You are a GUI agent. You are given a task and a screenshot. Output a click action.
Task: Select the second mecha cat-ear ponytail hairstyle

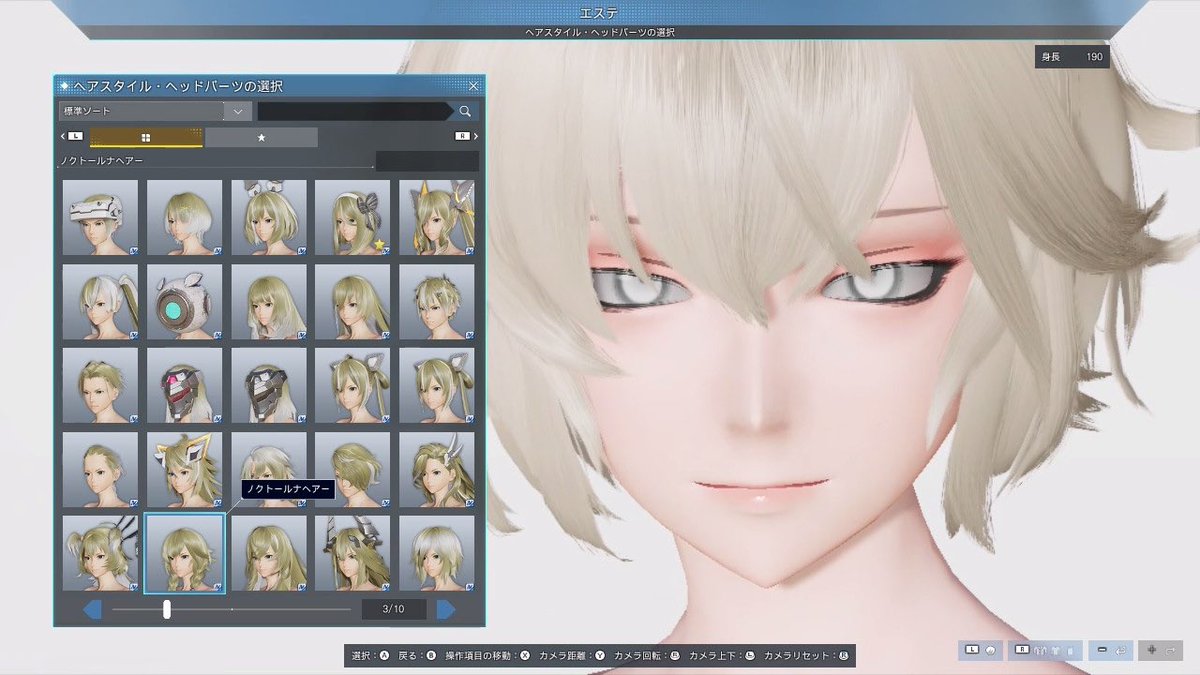[437, 385]
